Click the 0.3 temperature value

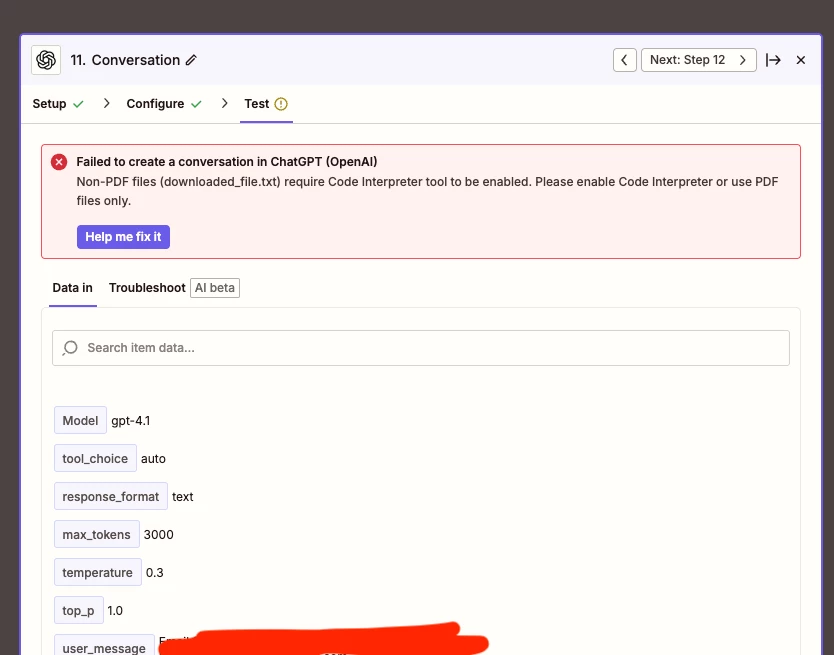click(x=155, y=573)
